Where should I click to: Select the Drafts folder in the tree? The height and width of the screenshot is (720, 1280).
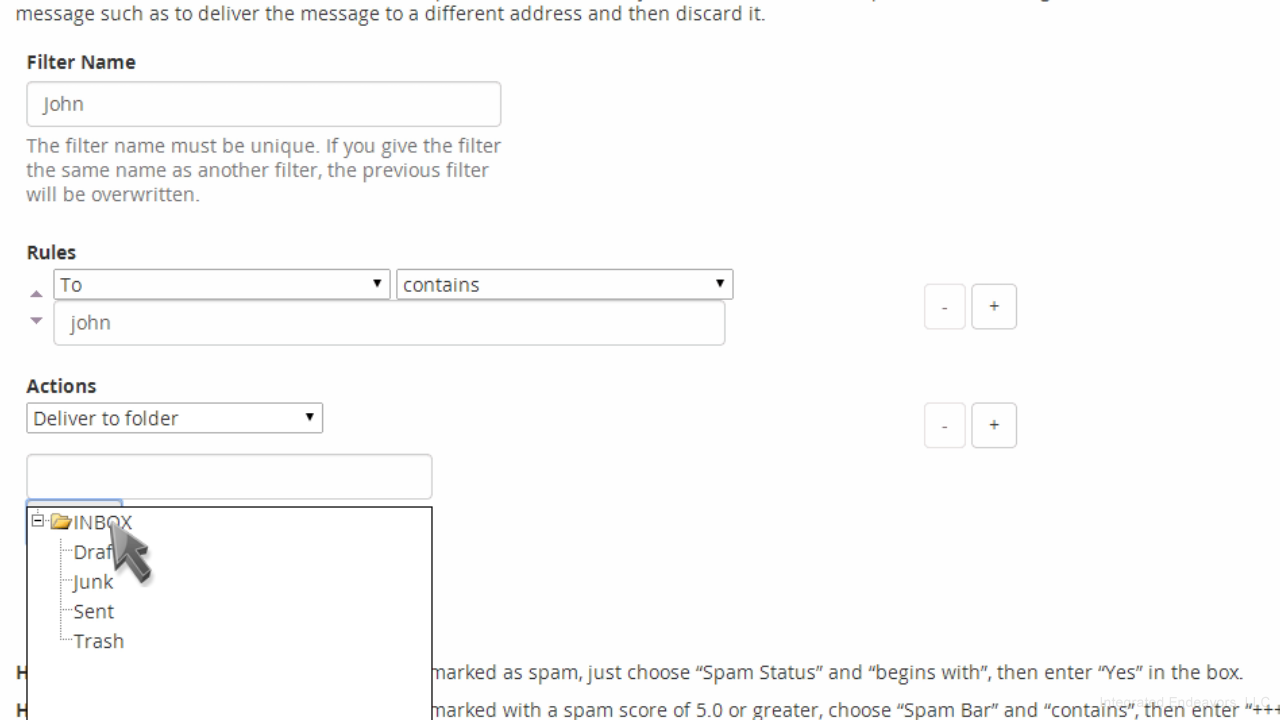(x=93, y=552)
